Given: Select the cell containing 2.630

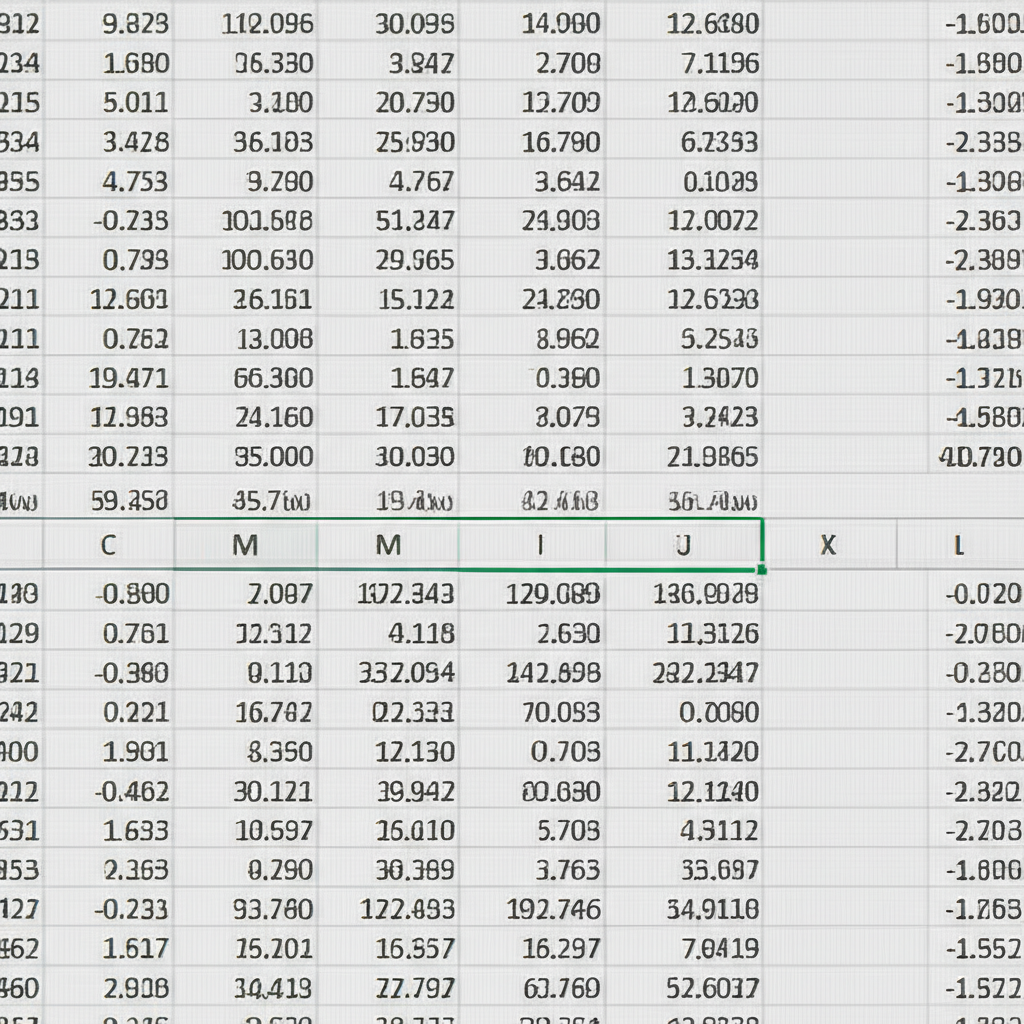Looking at the screenshot, I should 532,633.
